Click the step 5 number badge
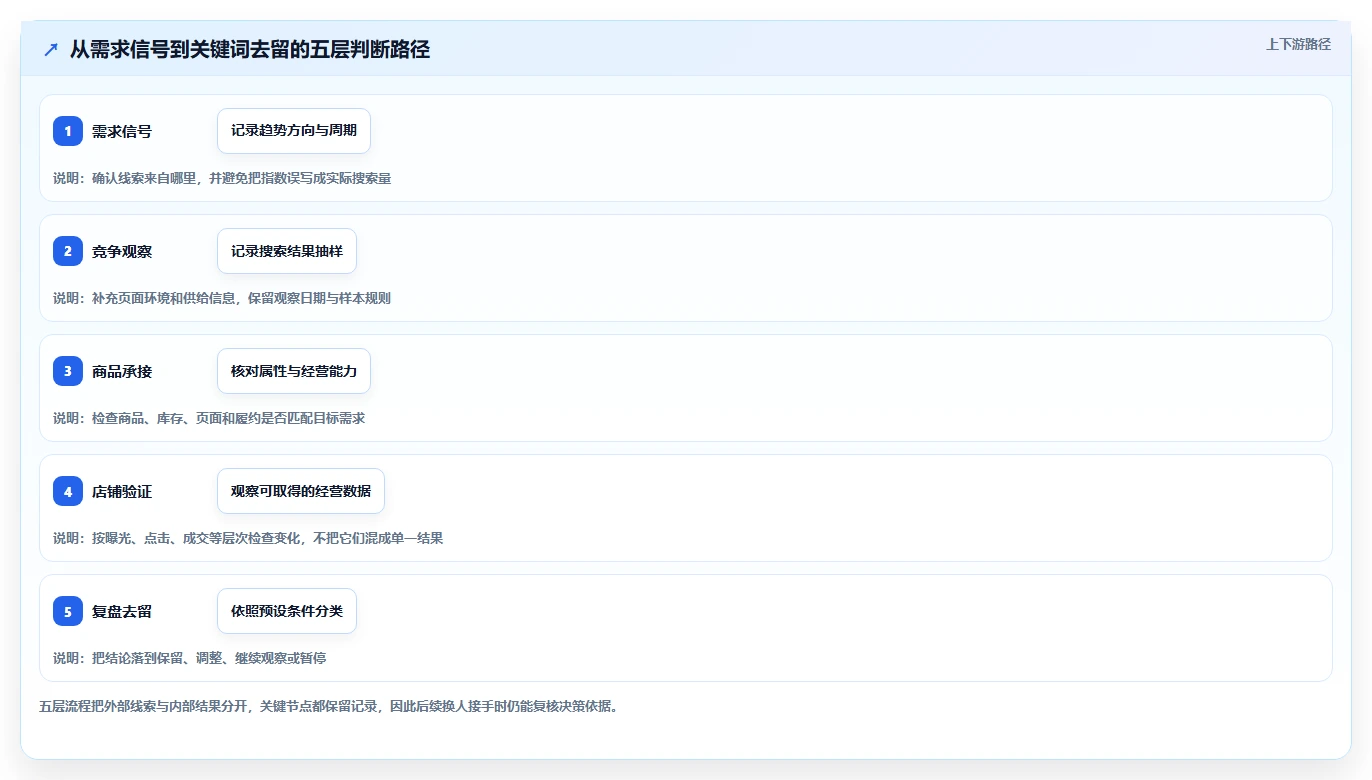This screenshot has height=780, width=1372. tap(68, 611)
